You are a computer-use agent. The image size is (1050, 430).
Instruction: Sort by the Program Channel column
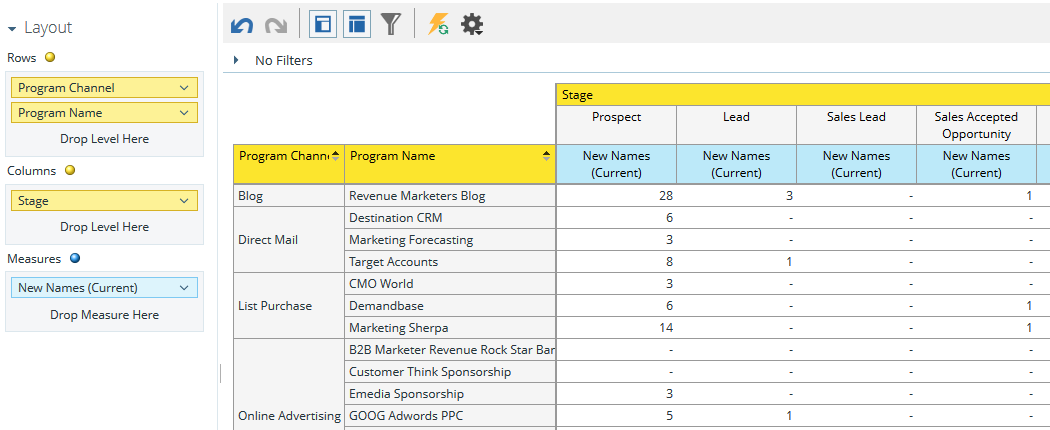[x=335, y=156]
